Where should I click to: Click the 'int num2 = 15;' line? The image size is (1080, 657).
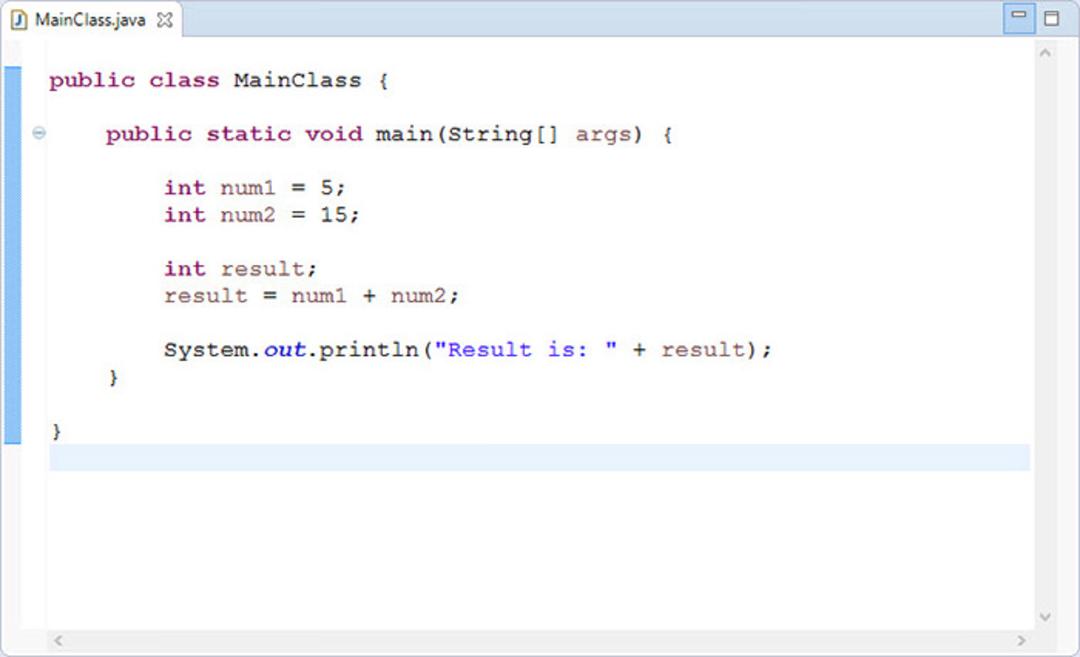261,215
